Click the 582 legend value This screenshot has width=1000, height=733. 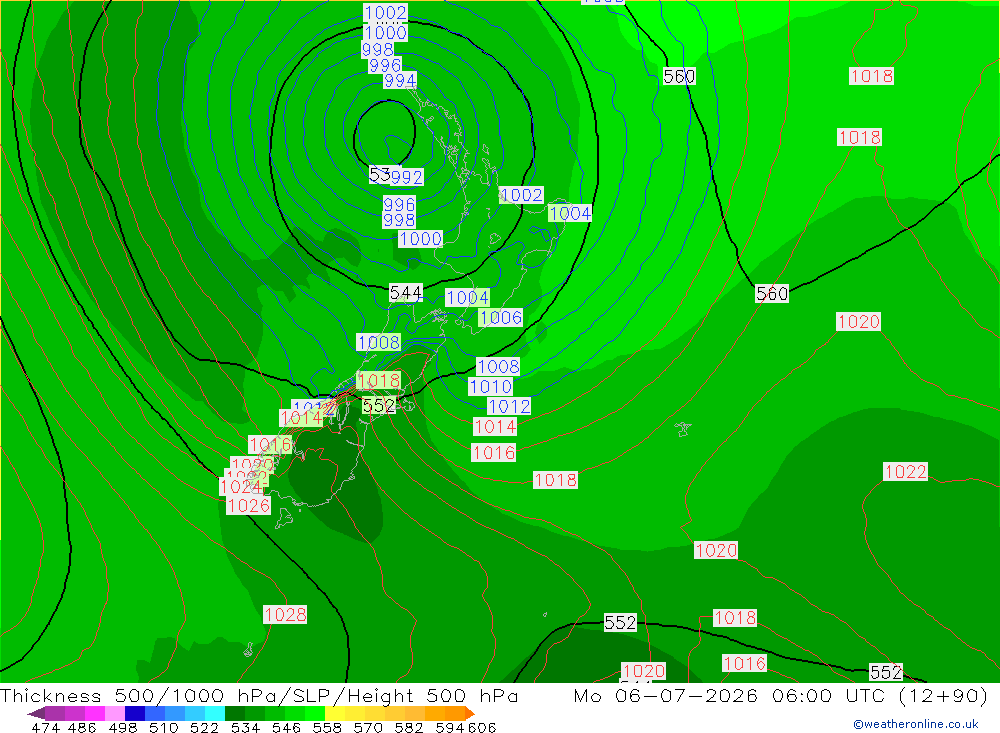408,727
